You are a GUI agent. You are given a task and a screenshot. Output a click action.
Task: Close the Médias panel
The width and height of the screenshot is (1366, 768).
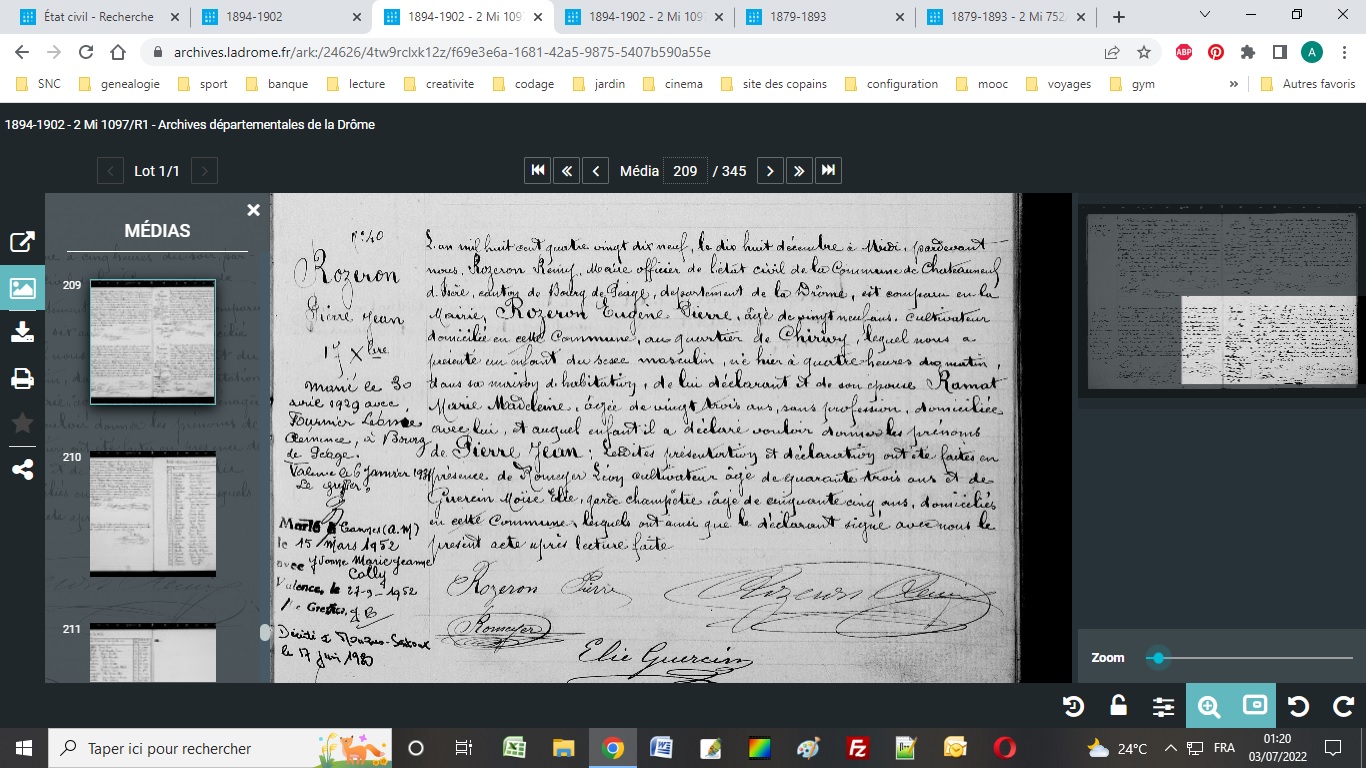pos(253,210)
